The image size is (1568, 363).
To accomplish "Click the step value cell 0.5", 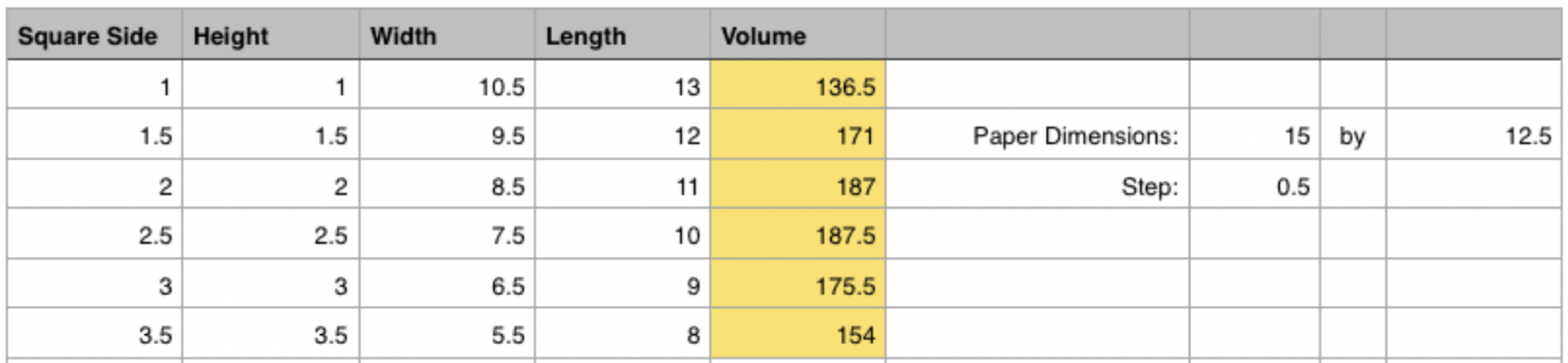I will click(x=1254, y=185).
